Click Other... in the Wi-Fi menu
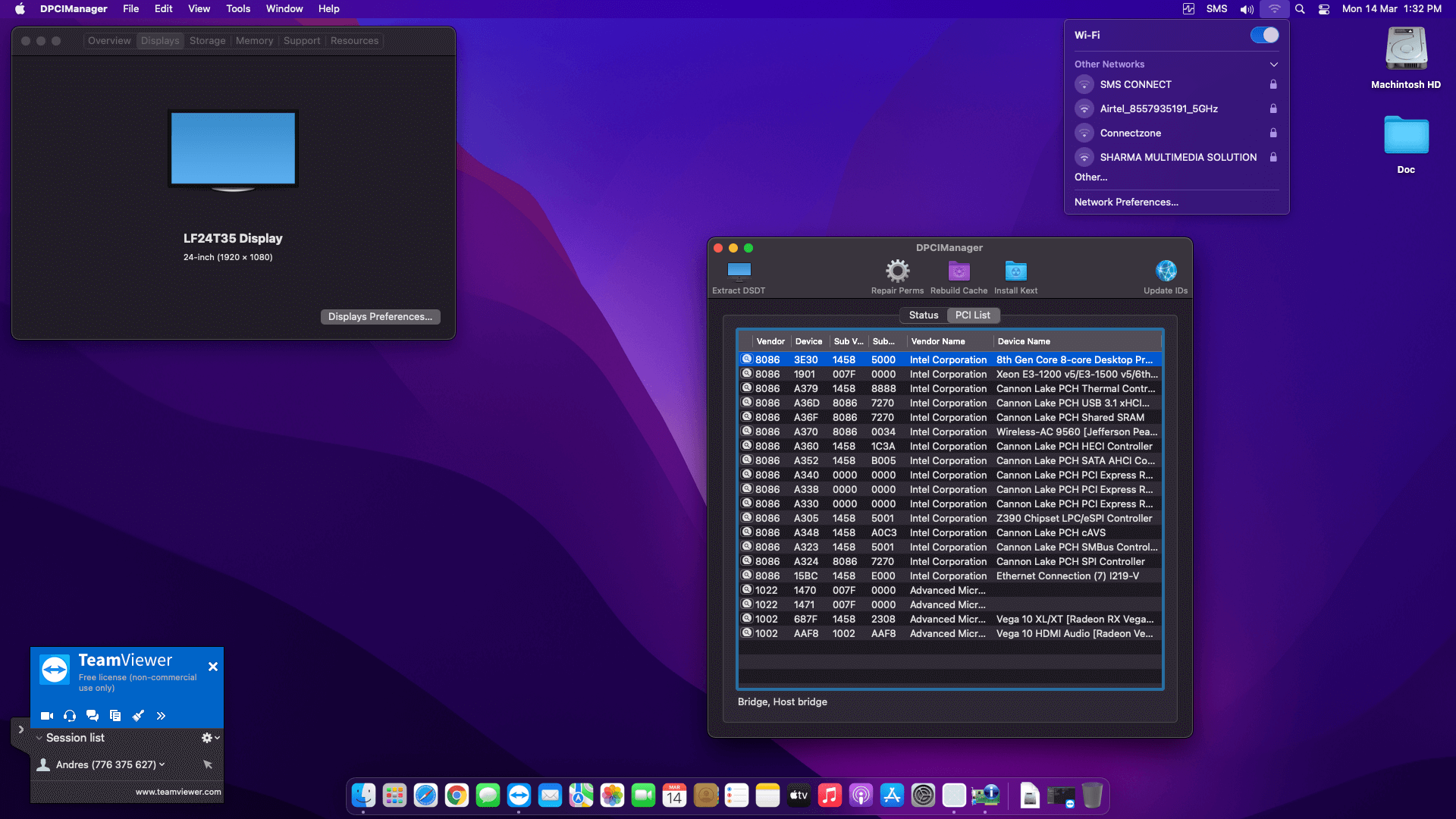1456x819 pixels. (1090, 177)
